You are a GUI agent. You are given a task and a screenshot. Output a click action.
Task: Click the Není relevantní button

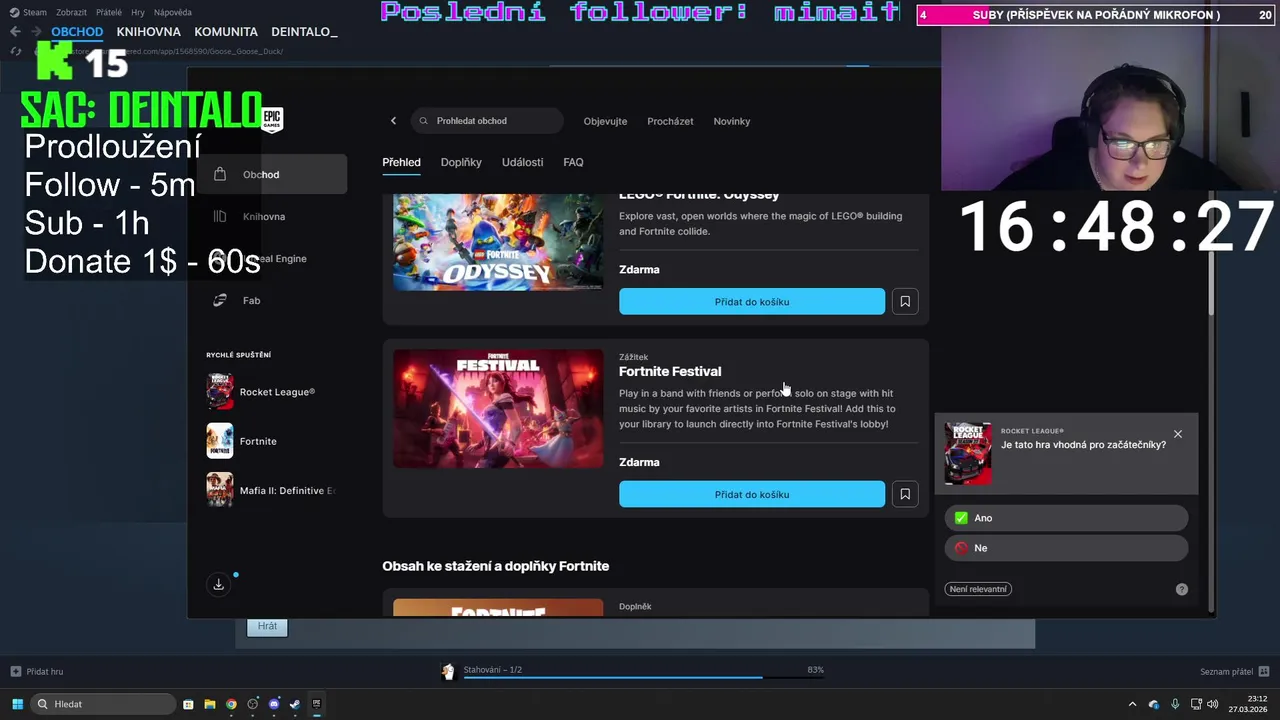(978, 589)
